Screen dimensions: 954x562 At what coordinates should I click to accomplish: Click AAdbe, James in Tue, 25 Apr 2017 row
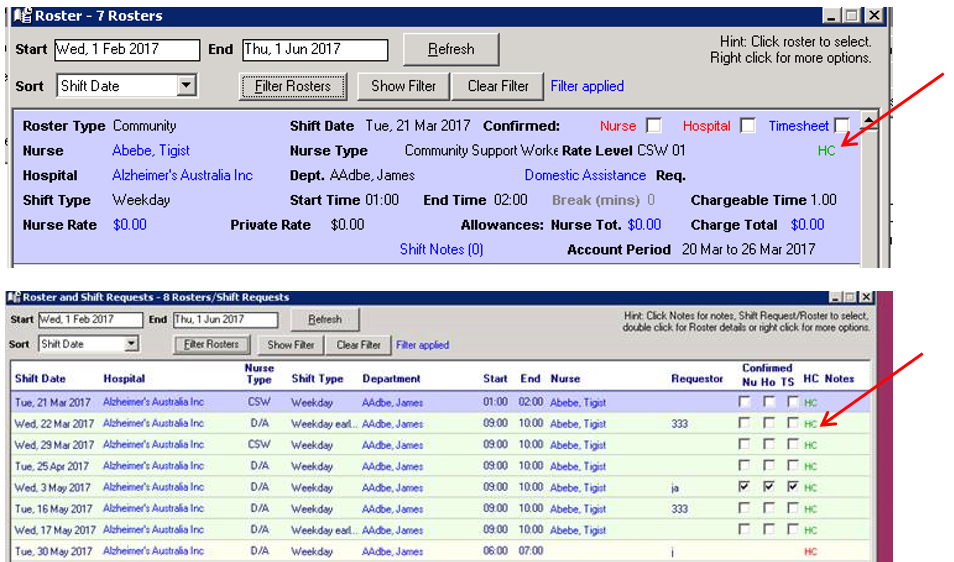(x=392, y=466)
